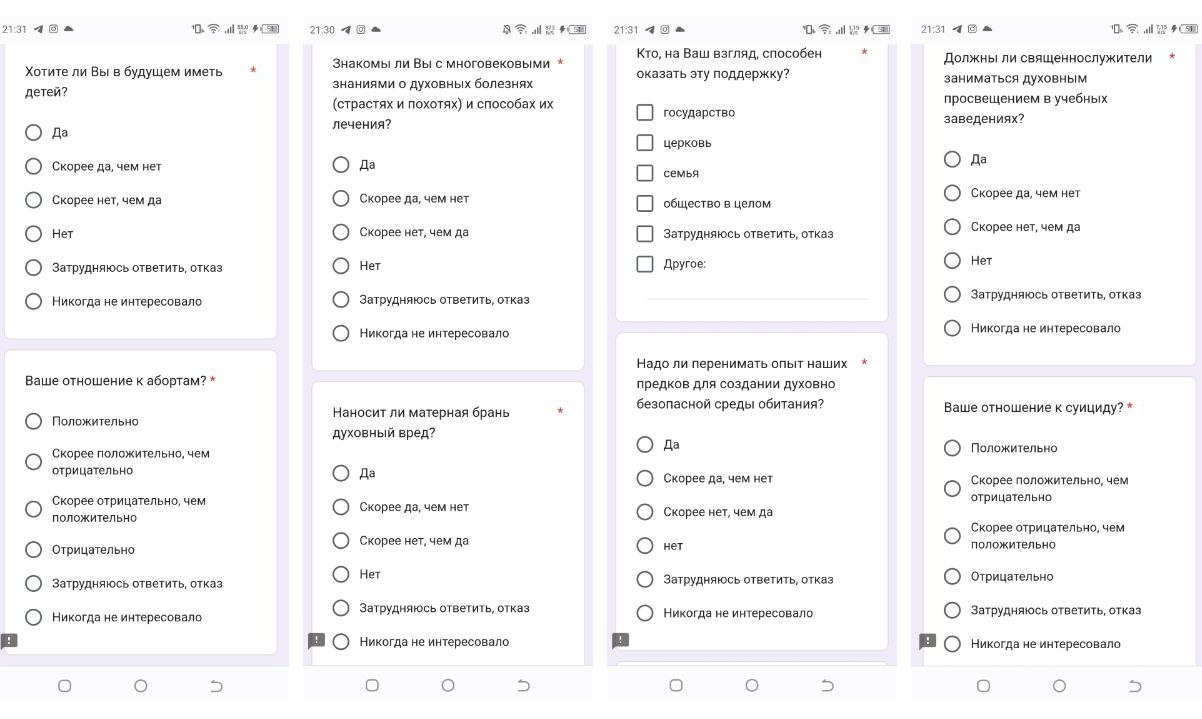1202x719 pixels.
Task: Choose "Положительно" for attitude toward suicide
Action: click(x=952, y=448)
